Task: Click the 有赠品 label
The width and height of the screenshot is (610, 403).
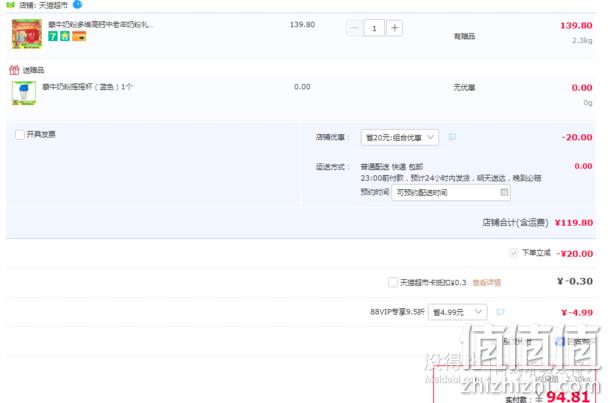Action: 464,36
